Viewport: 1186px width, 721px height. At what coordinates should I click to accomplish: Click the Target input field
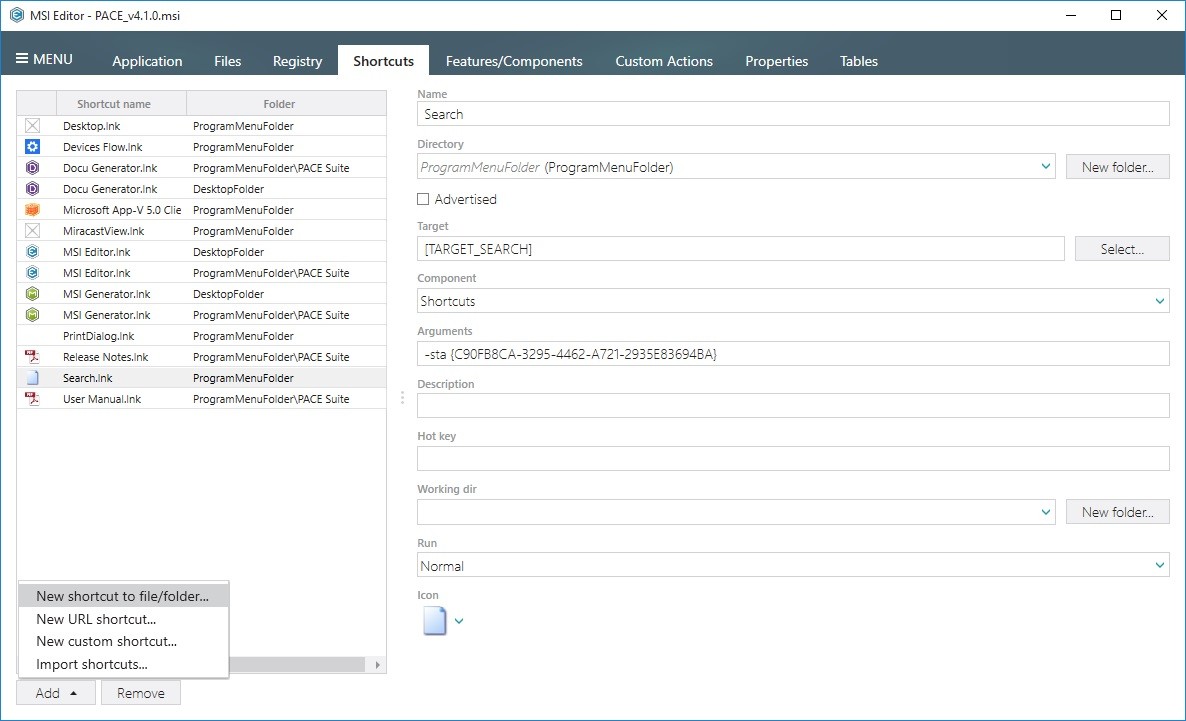(x=740, y=249)
